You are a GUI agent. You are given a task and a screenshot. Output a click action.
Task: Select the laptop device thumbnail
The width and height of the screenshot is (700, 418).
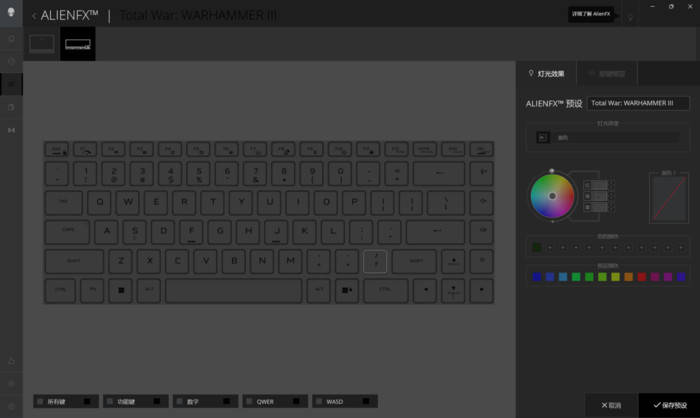pos(42,43)
